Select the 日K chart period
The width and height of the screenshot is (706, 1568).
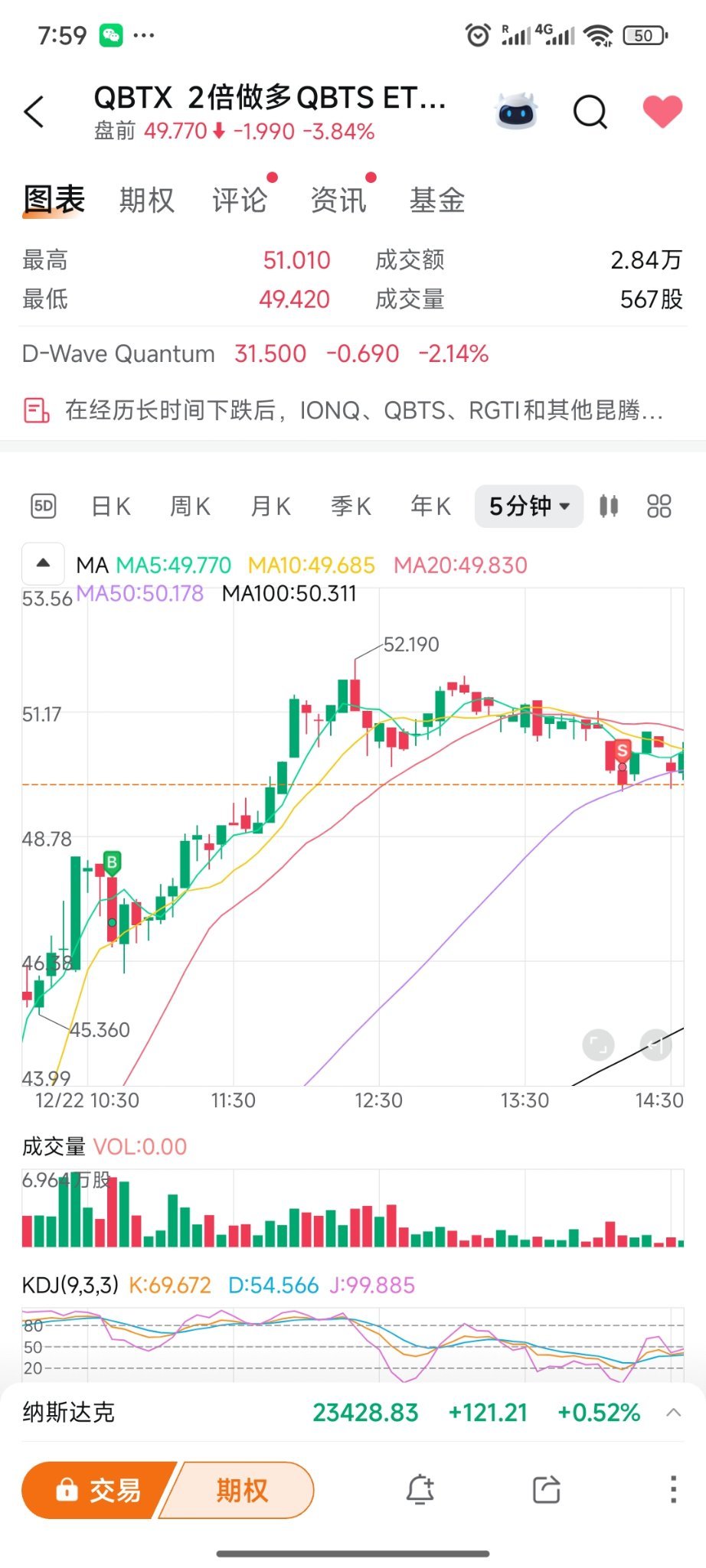[x=111, y=506]
